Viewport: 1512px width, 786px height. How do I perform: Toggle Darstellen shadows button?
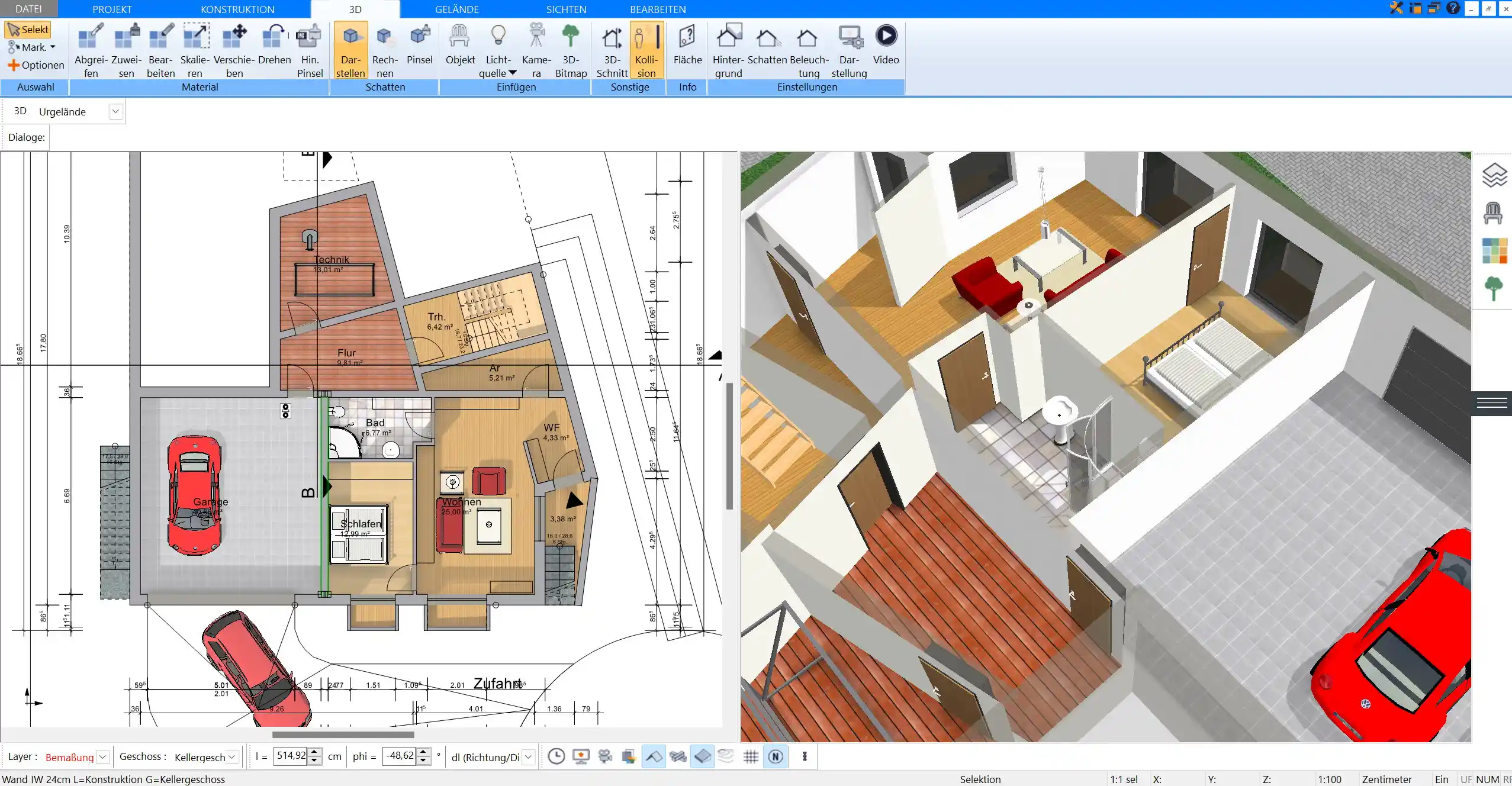click(x=350, y=50)
